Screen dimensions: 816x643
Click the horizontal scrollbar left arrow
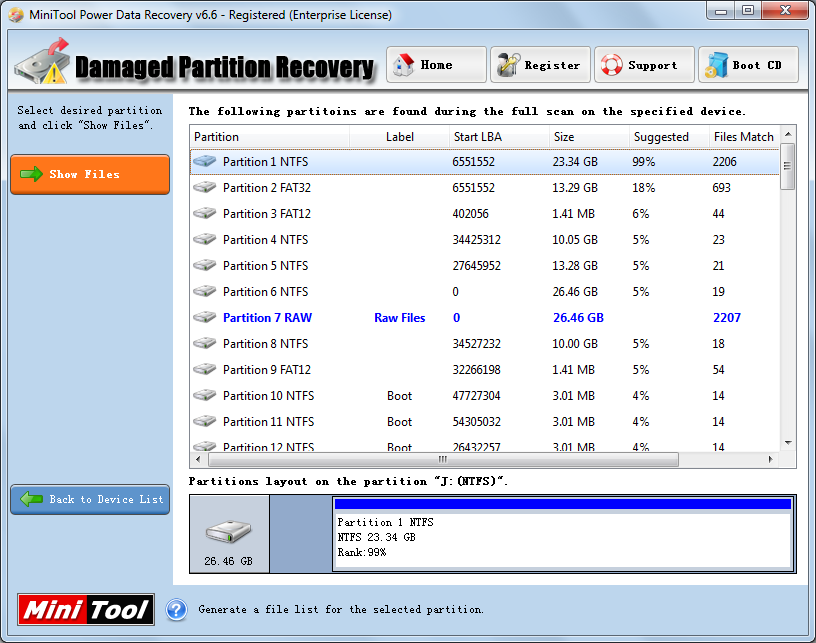(x=198, y=459)
